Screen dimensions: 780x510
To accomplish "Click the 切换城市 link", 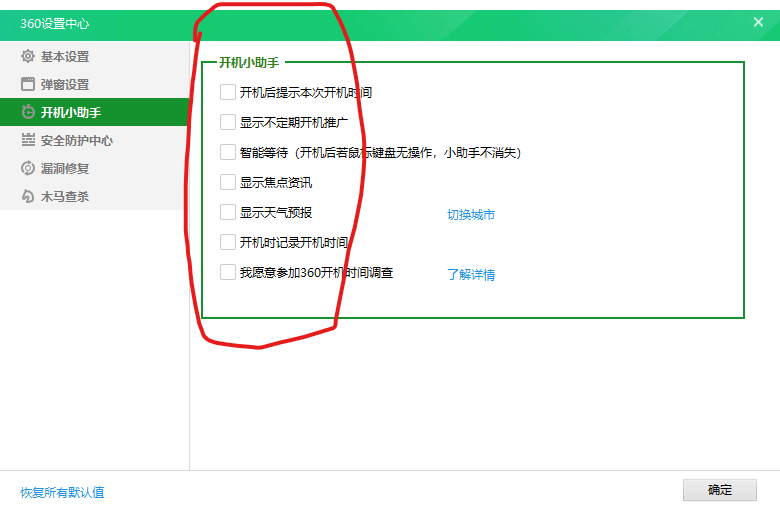I will (471, 214).
